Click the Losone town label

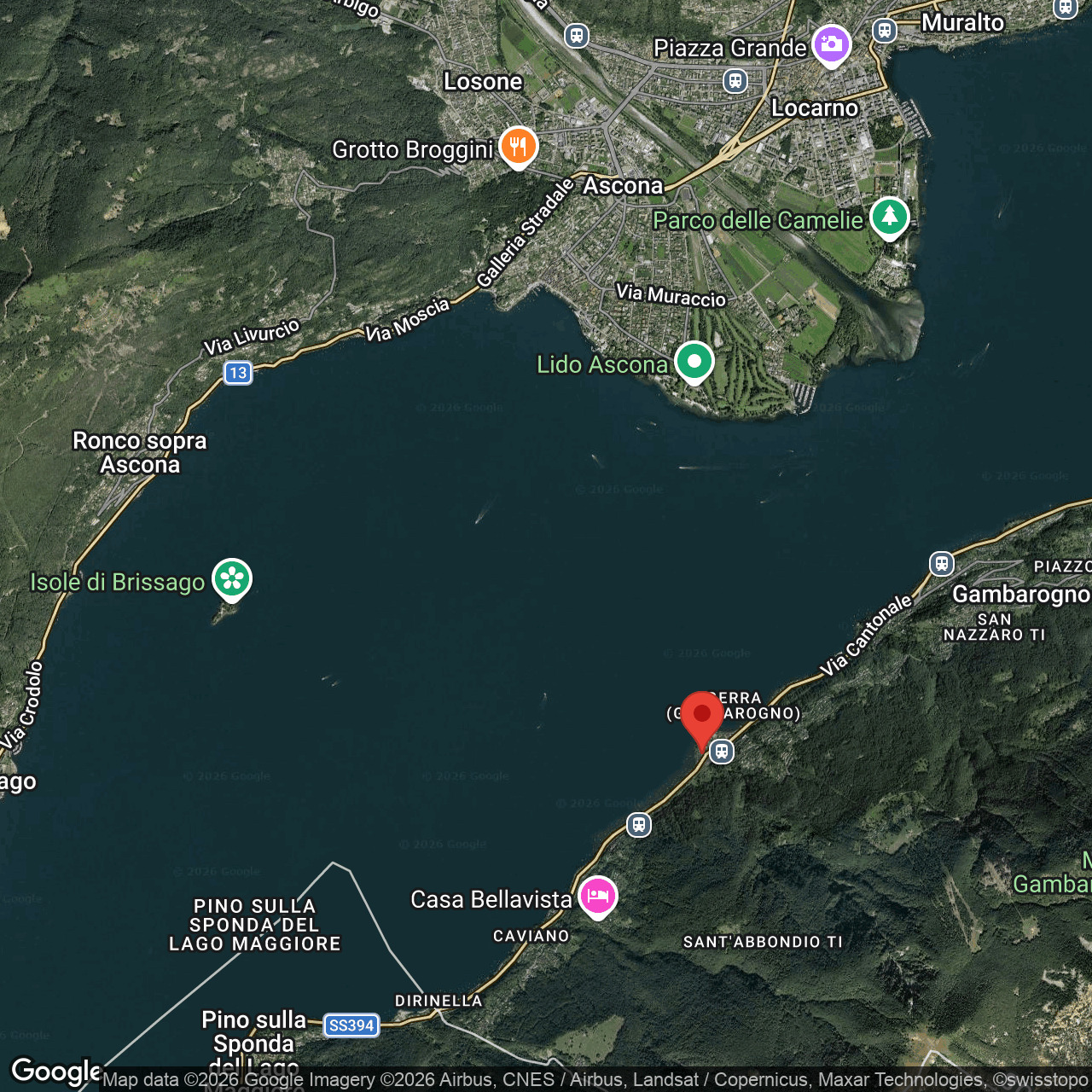pyautogui.click(x=483, y=81)
